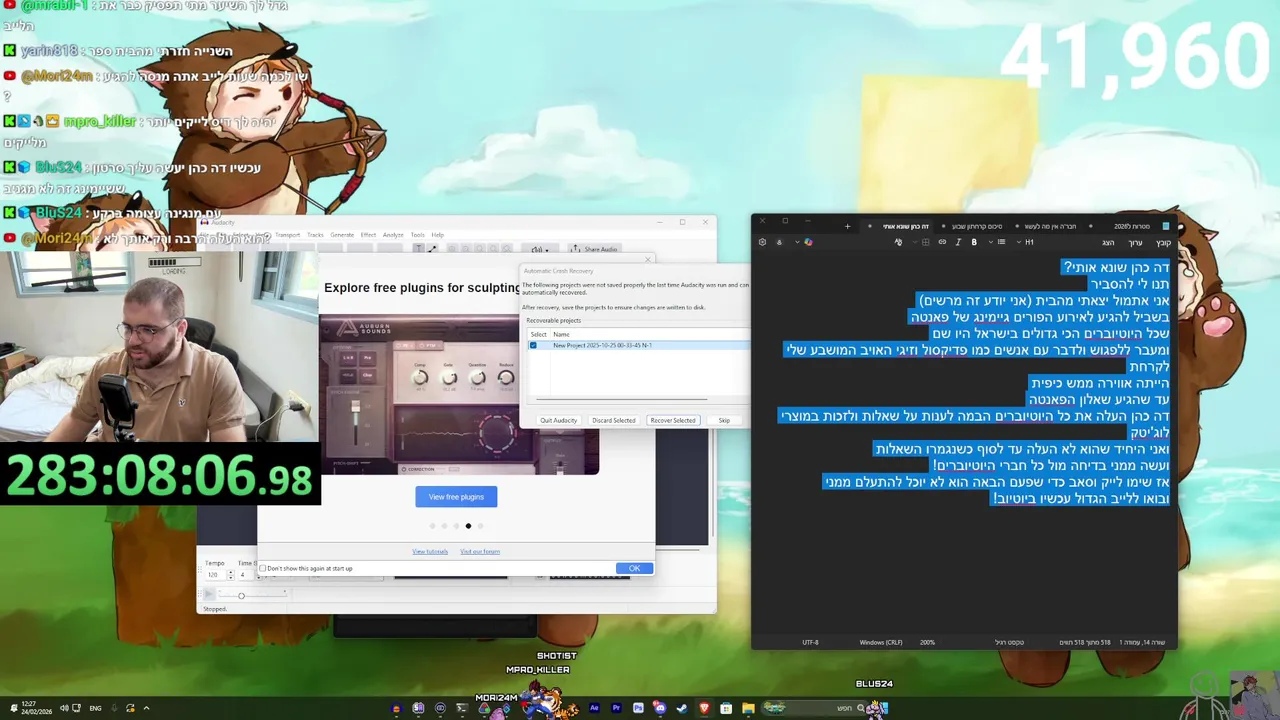Click Share Audio in Audacity toolbar
The image size is (1280, 720).
tap(594, 249)
